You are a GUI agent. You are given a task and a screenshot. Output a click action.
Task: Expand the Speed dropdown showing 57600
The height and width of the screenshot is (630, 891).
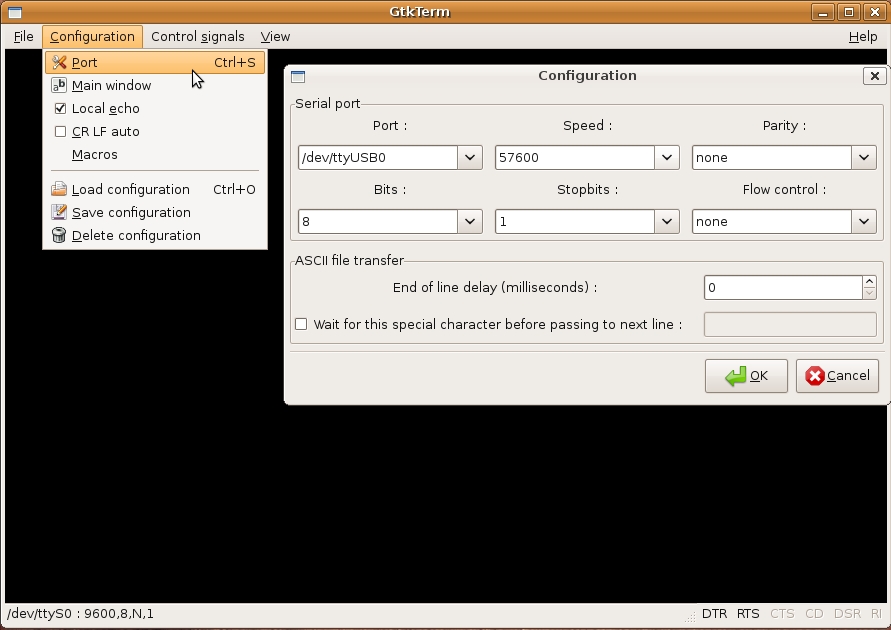pos(667,158)
